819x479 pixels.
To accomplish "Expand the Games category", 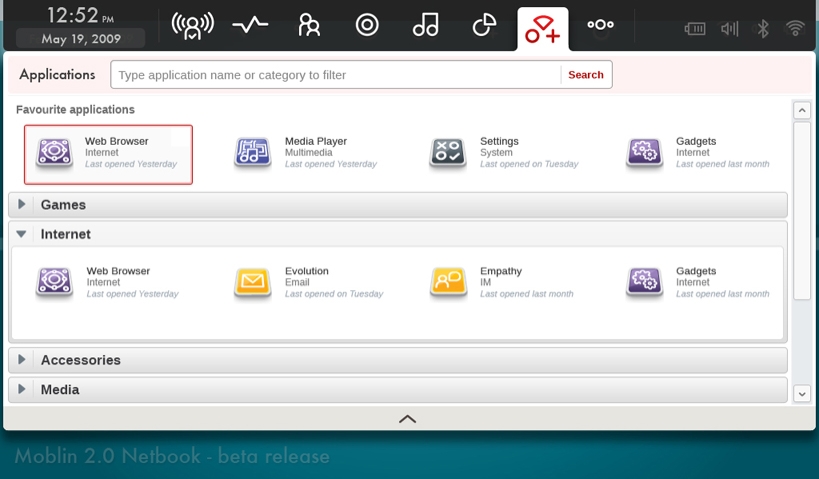I will 22,205.
